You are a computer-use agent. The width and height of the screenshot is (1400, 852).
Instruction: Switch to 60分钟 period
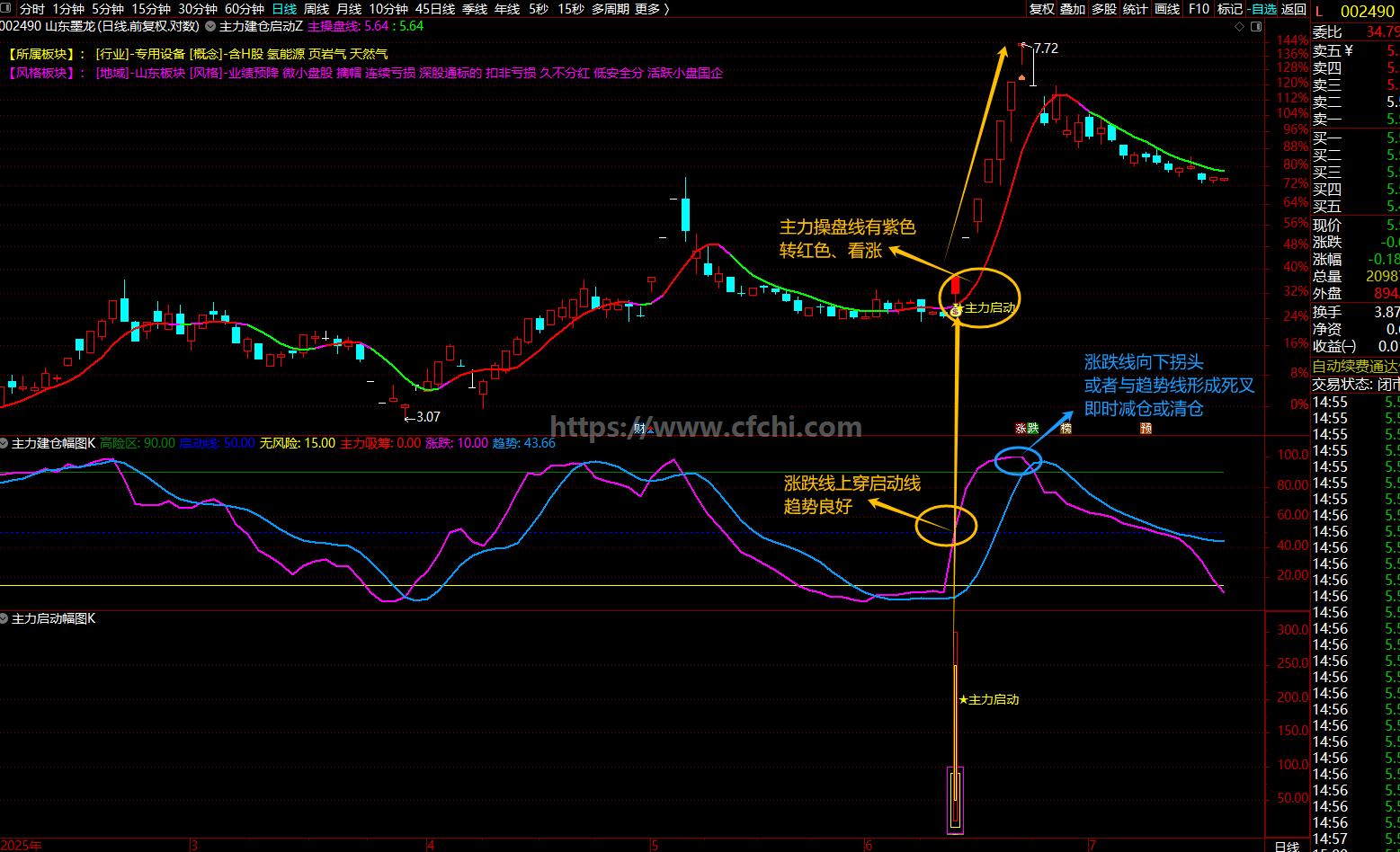point(245,9)
